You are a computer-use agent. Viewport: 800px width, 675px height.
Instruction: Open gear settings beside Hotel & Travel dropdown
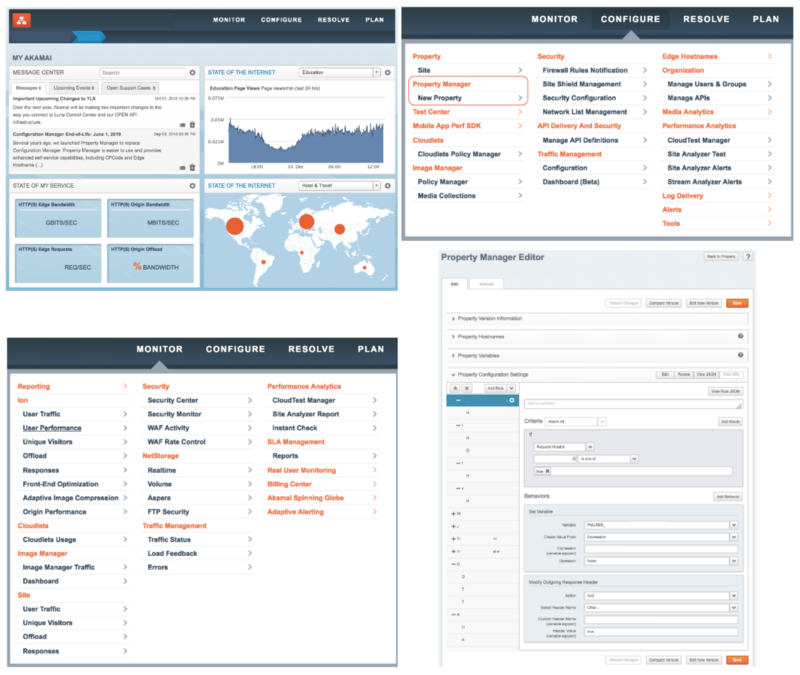(x=389, y=186)
